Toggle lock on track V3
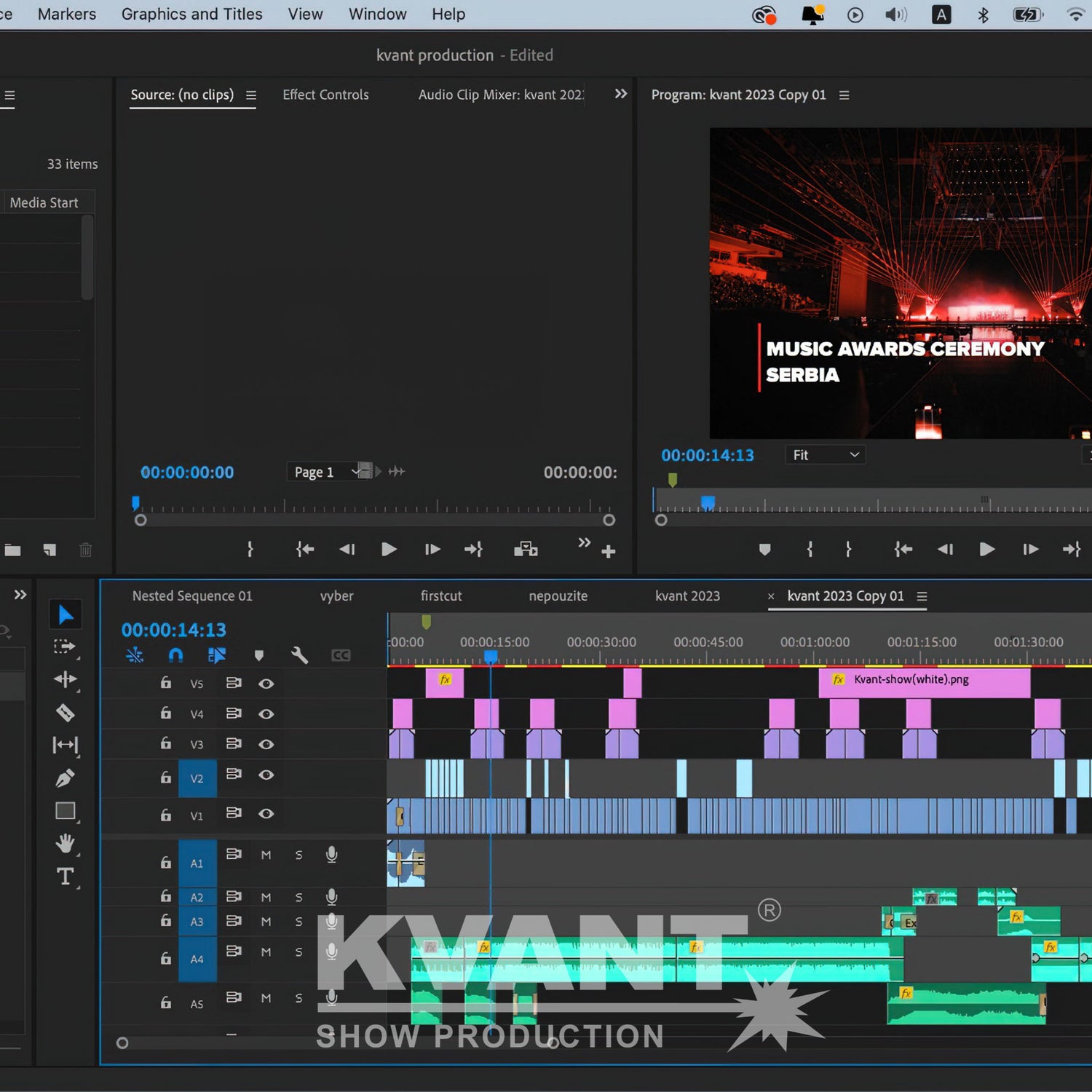Image resolution: width=1092 pixels, height=1092 pixels. [x=166, y=743]
